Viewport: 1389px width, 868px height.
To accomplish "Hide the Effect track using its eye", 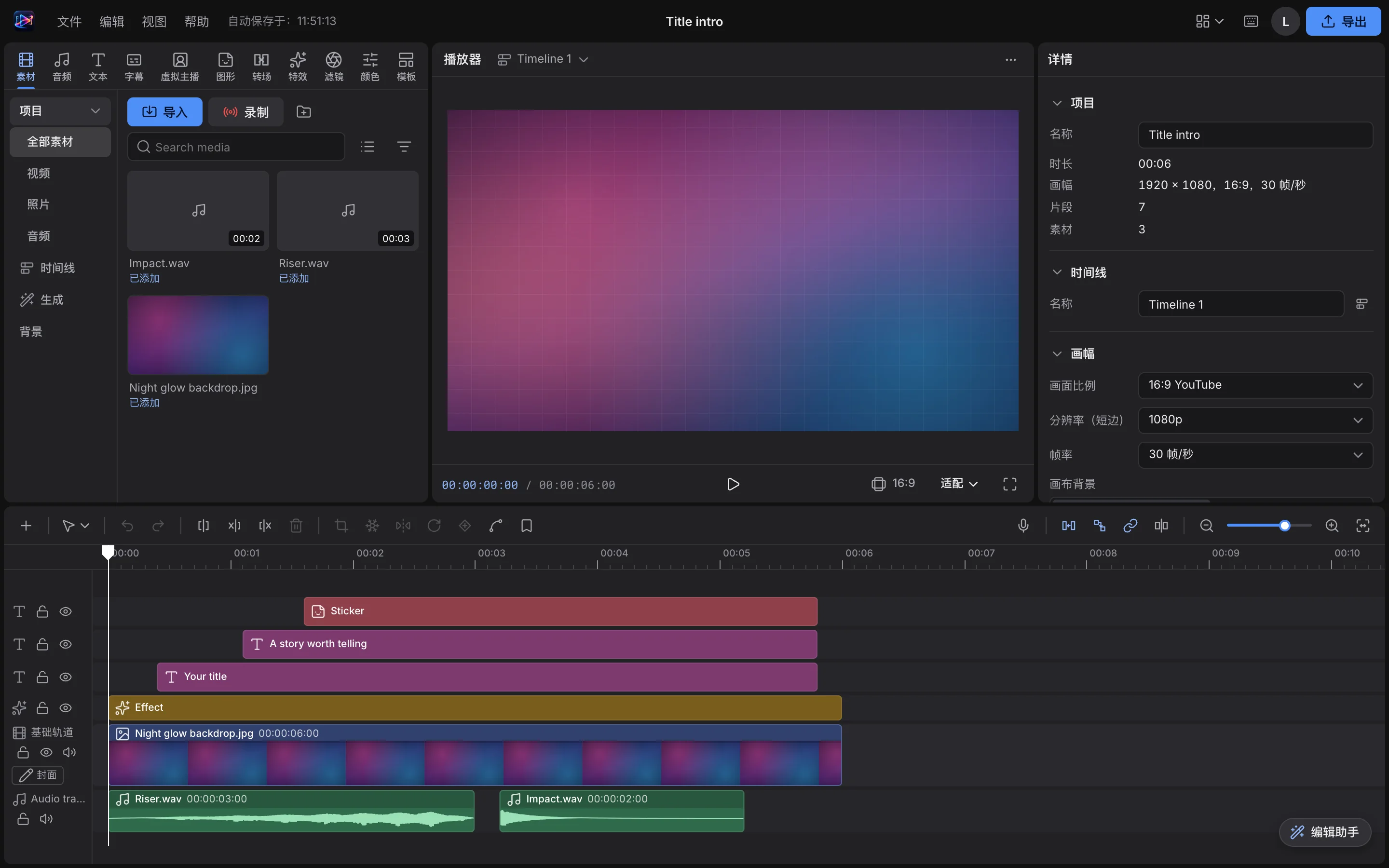I will coord(66,708).
